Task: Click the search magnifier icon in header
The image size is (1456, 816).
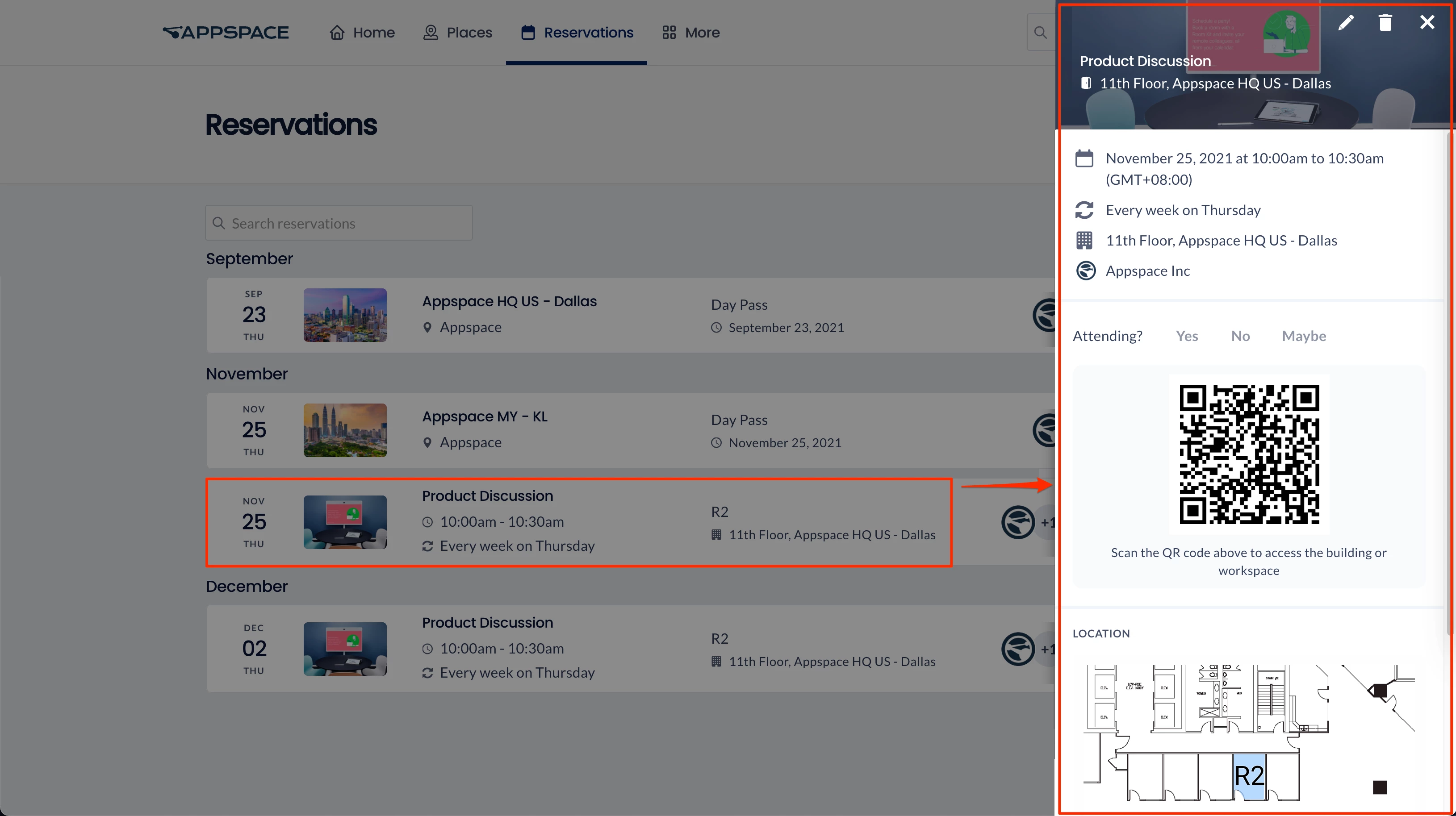Action: 1040,32
